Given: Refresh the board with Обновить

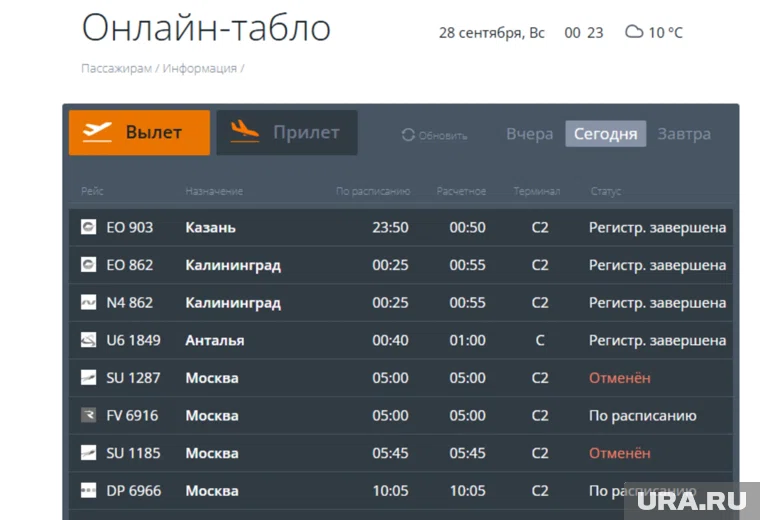Looking at the screenshot, I should tap(434, 135).
